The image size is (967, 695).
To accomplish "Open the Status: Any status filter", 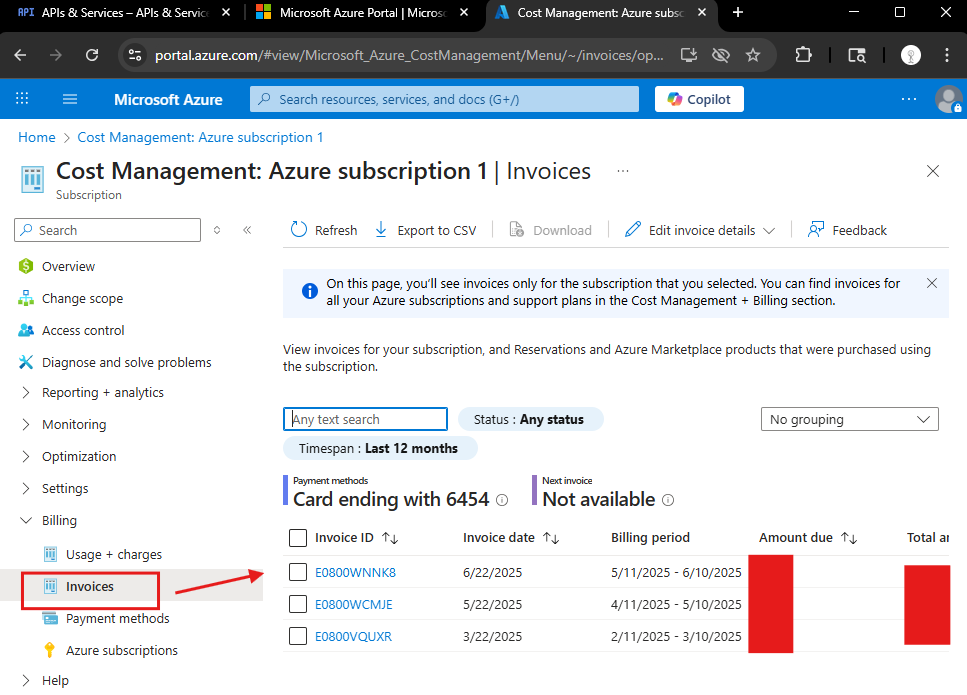I will 530,419.
